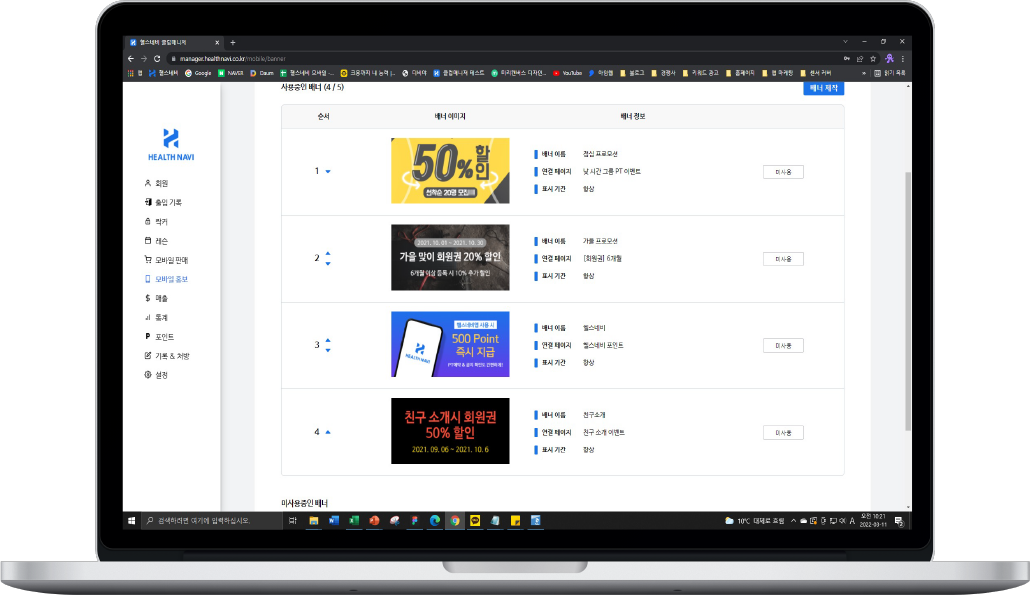Open 락커 (locker) in the sidebar
Screen dimensions: 1030x596
pyautogui.click(x=156, y=221)
